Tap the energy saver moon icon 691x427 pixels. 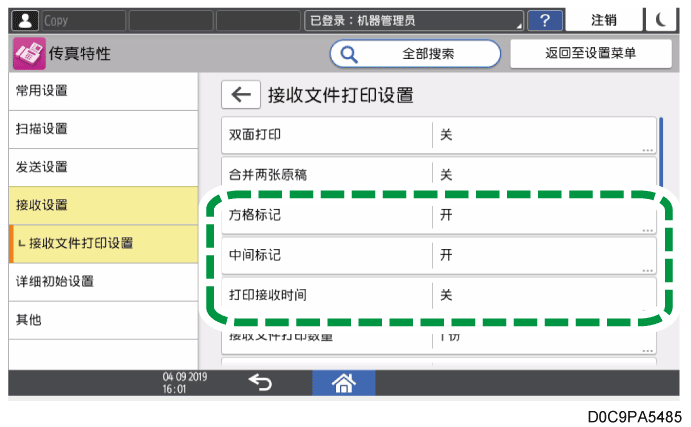point(661,20)
